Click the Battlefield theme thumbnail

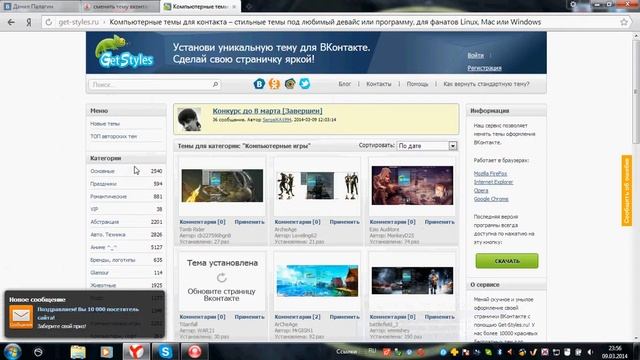(412, 281)
